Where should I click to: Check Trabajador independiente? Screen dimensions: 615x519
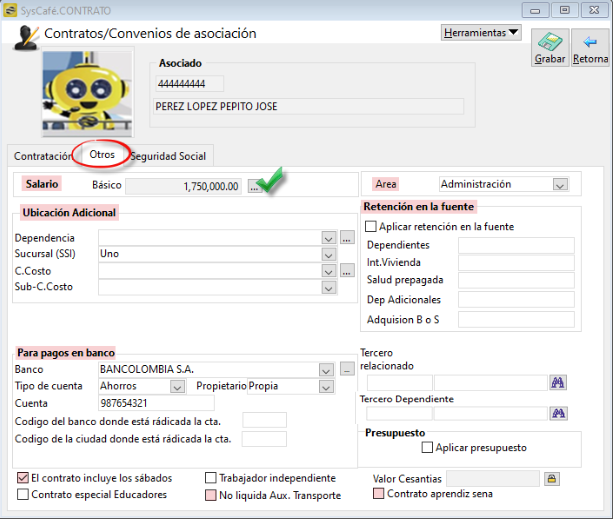coord(211,478)
